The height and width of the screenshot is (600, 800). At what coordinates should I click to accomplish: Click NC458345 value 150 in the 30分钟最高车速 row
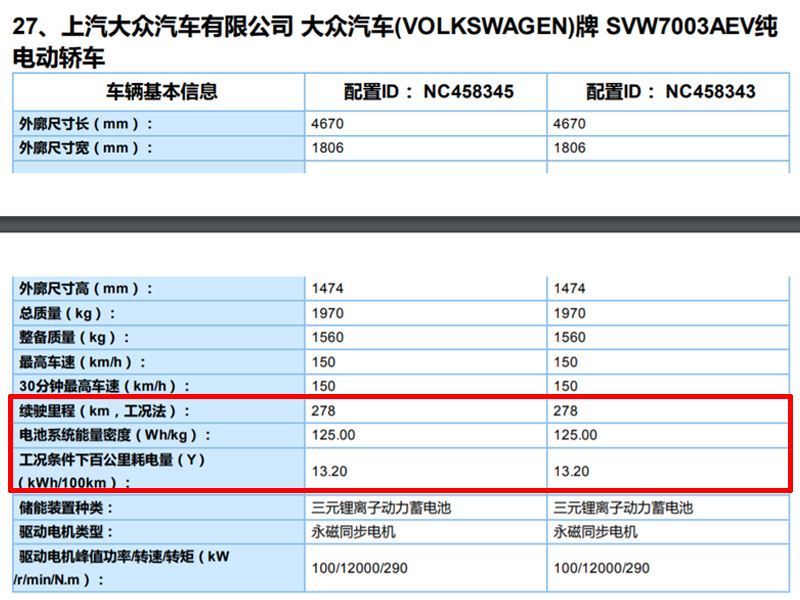pos(323,386)
